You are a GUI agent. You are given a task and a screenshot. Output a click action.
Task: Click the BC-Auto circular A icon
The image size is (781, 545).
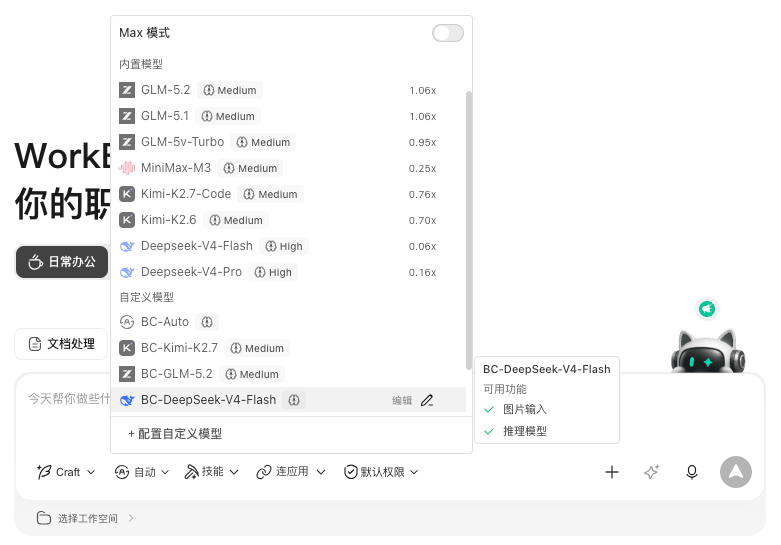tap(127, 322)
